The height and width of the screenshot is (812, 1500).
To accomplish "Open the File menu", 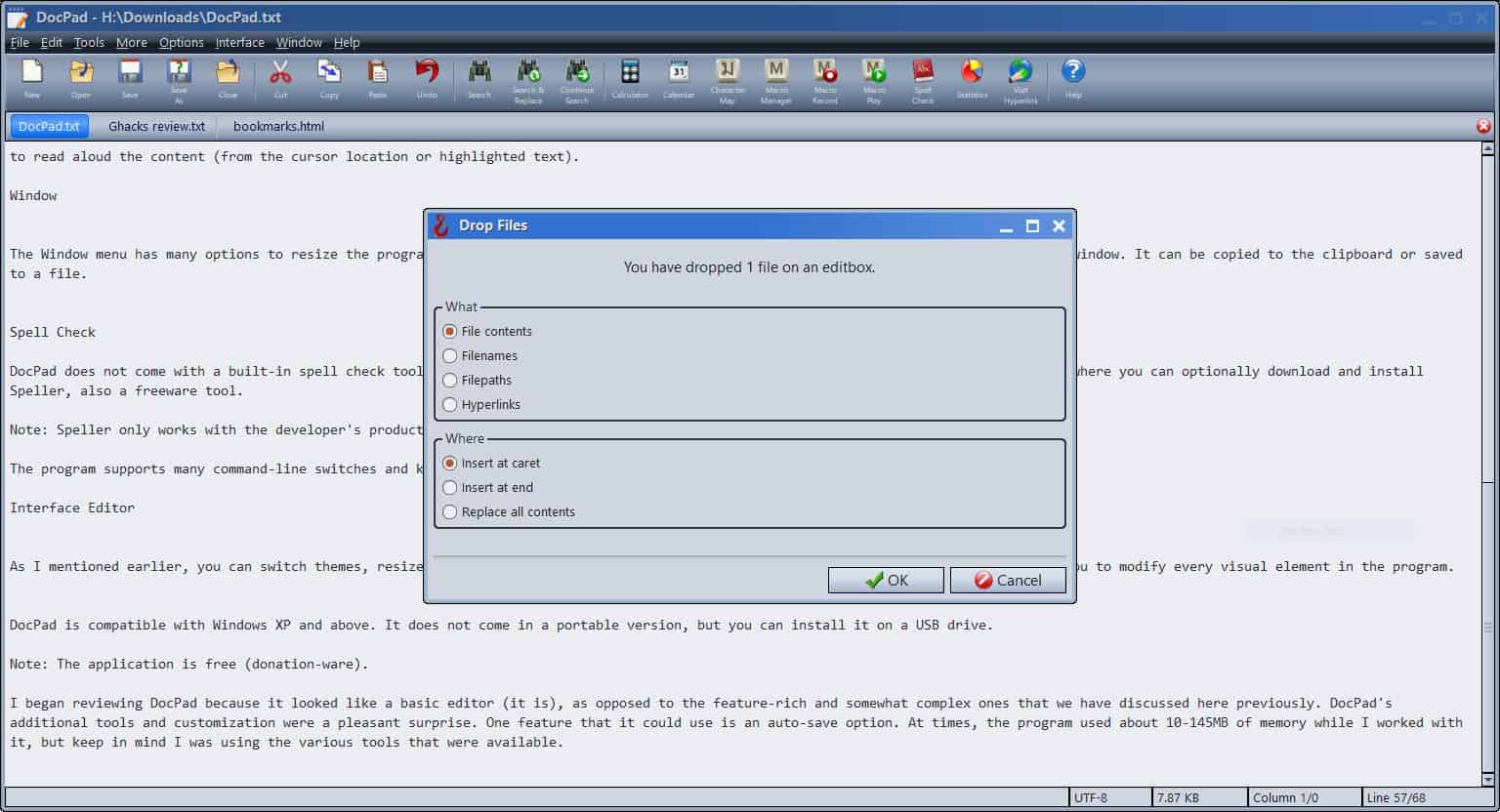I will coord(20,42).
